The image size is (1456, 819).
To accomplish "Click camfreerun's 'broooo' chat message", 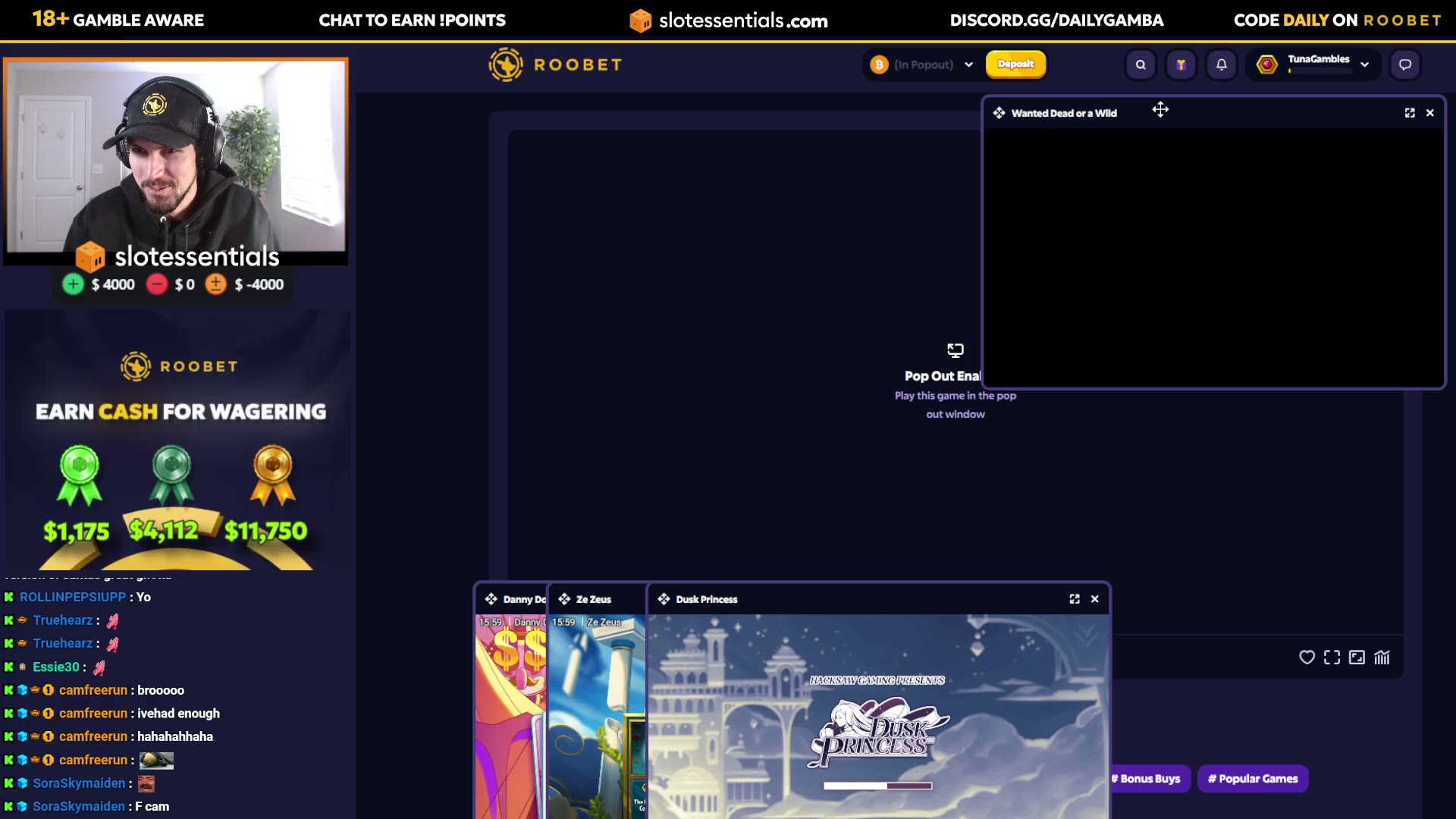I will point(161,690).
